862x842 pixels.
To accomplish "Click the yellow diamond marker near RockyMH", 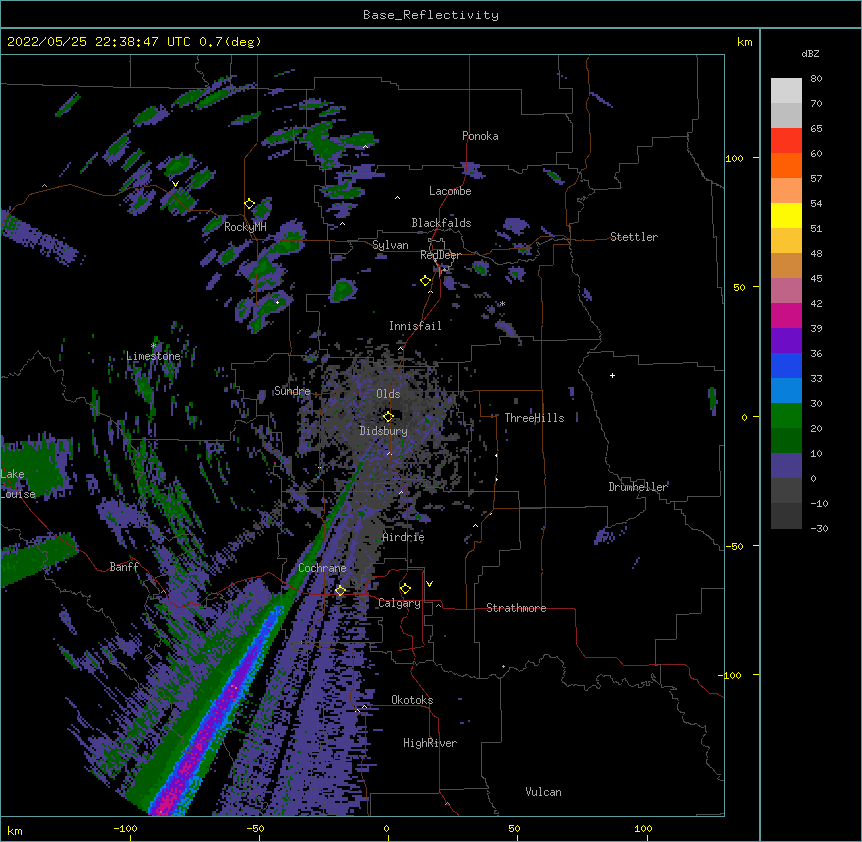I will pos(250,204).
